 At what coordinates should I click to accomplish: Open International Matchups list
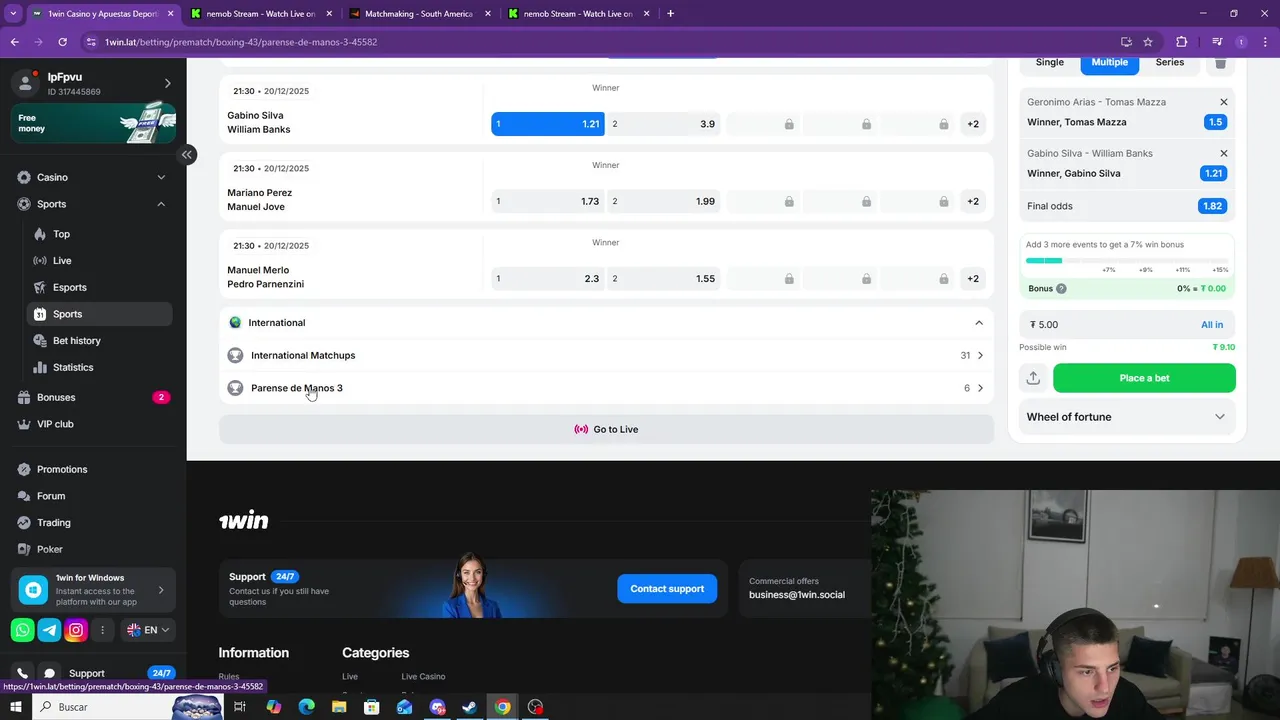(606, 355)
